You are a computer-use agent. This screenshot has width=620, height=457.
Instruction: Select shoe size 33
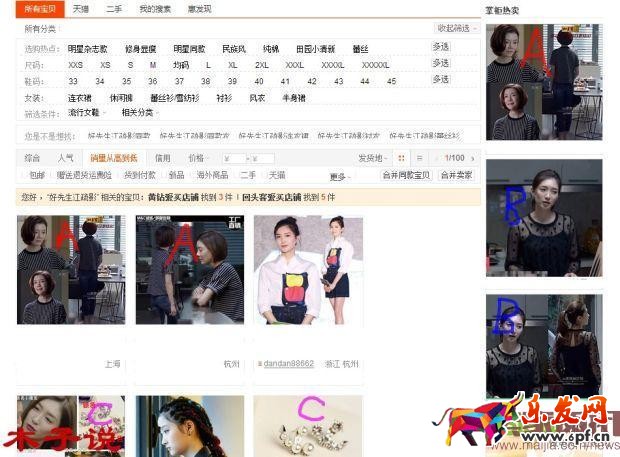pyautogui.click(x=73, y=81)
